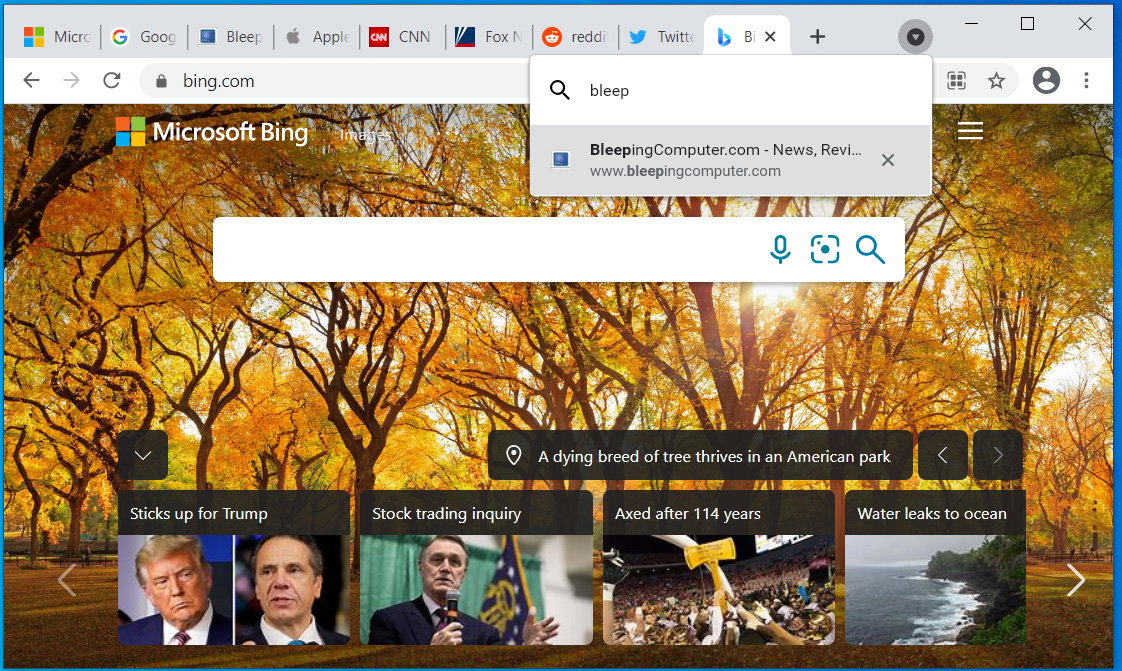Move news carousel to previous stories

pyautogui.click(x=67, y=579)
